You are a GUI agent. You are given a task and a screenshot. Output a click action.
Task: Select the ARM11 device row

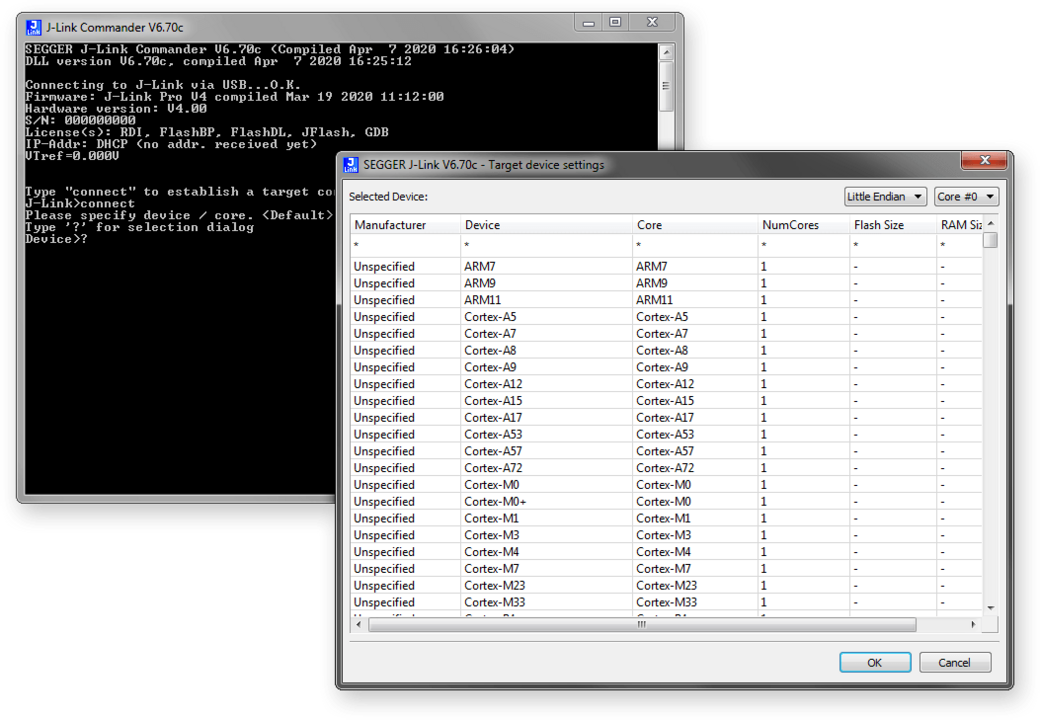[x=666, y=300]
